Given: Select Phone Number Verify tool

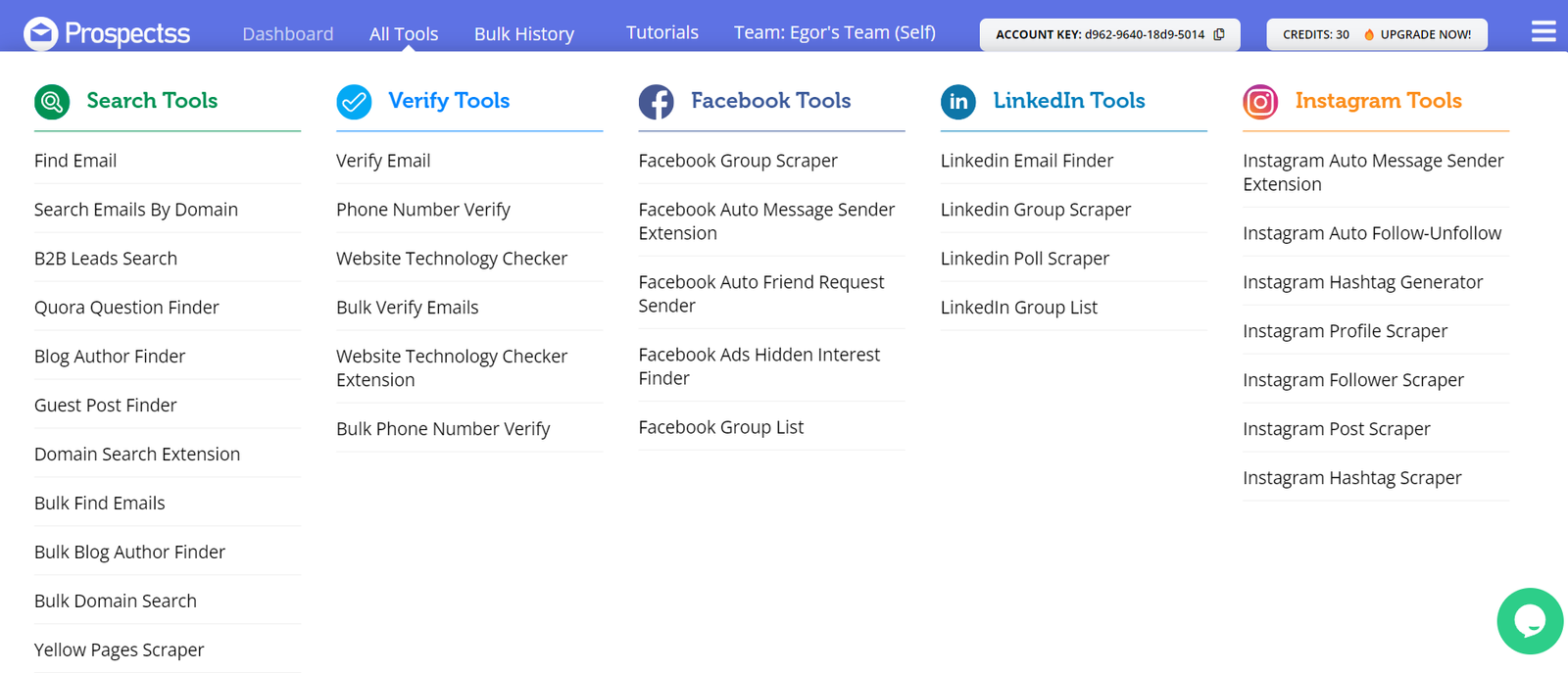Looking at the screenshot, I should coord(423,210).
